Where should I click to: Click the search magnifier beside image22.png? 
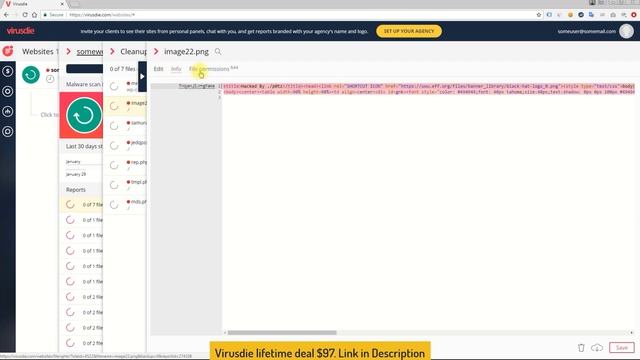pos(218,51)
